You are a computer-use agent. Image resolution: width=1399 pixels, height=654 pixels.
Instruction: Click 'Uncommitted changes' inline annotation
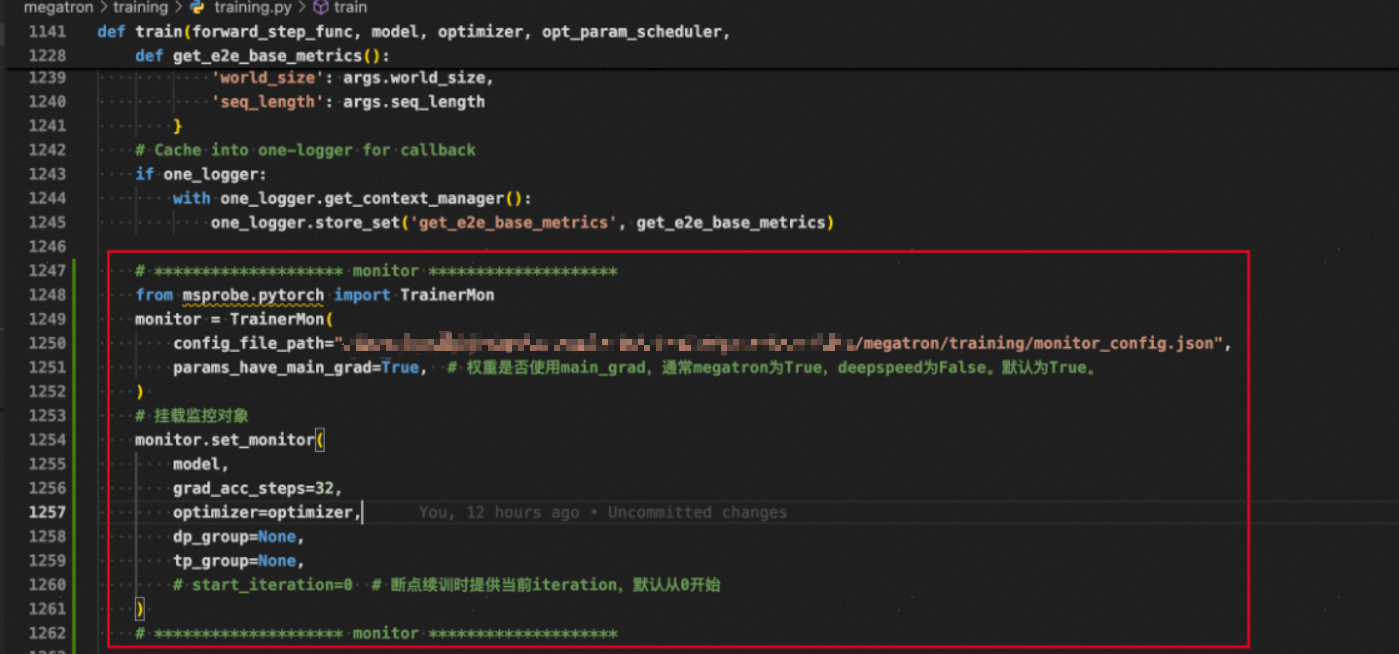click(x=697, y=512)
